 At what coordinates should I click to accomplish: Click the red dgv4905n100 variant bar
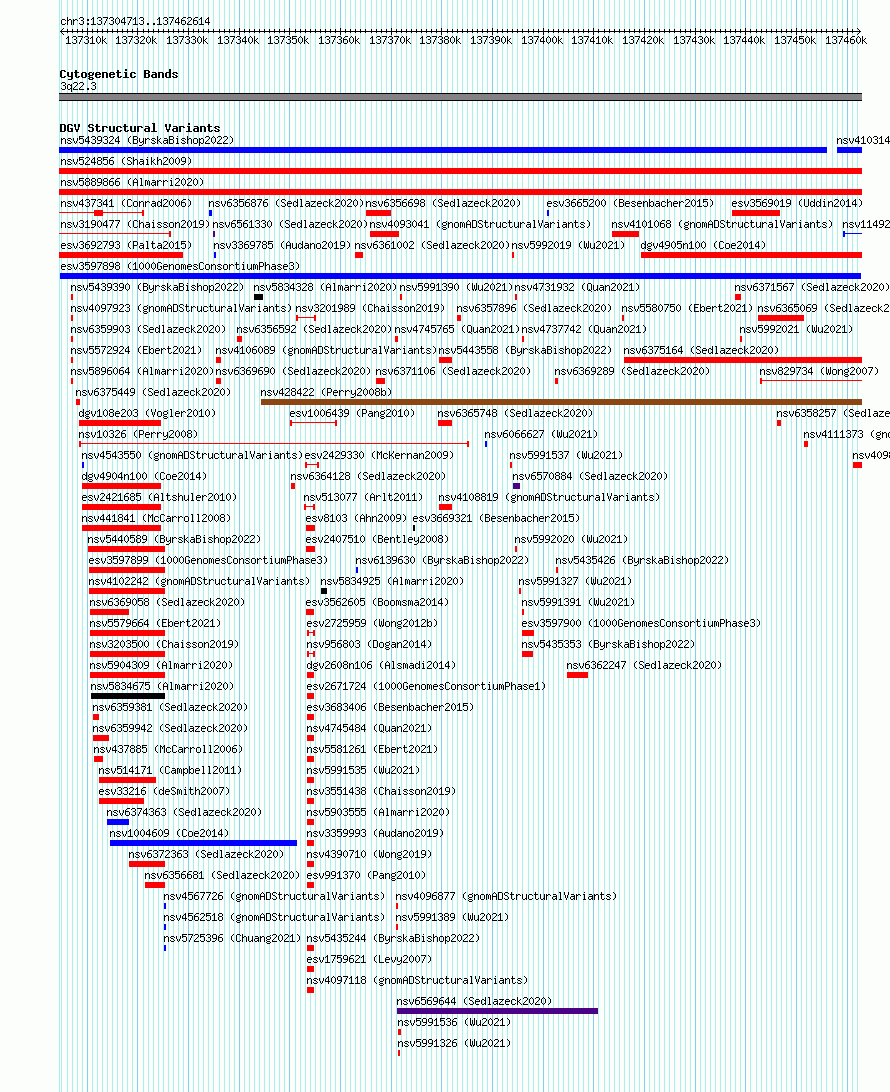click(751, 255)
